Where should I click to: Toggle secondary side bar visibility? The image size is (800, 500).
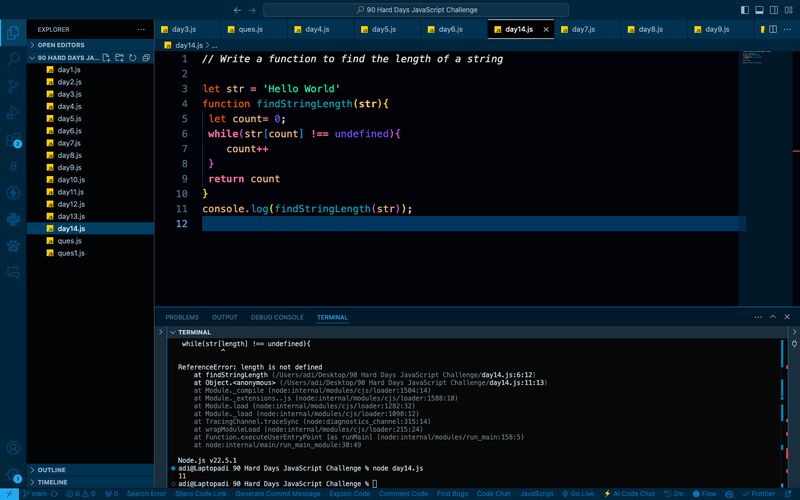[x=774, y=10]
